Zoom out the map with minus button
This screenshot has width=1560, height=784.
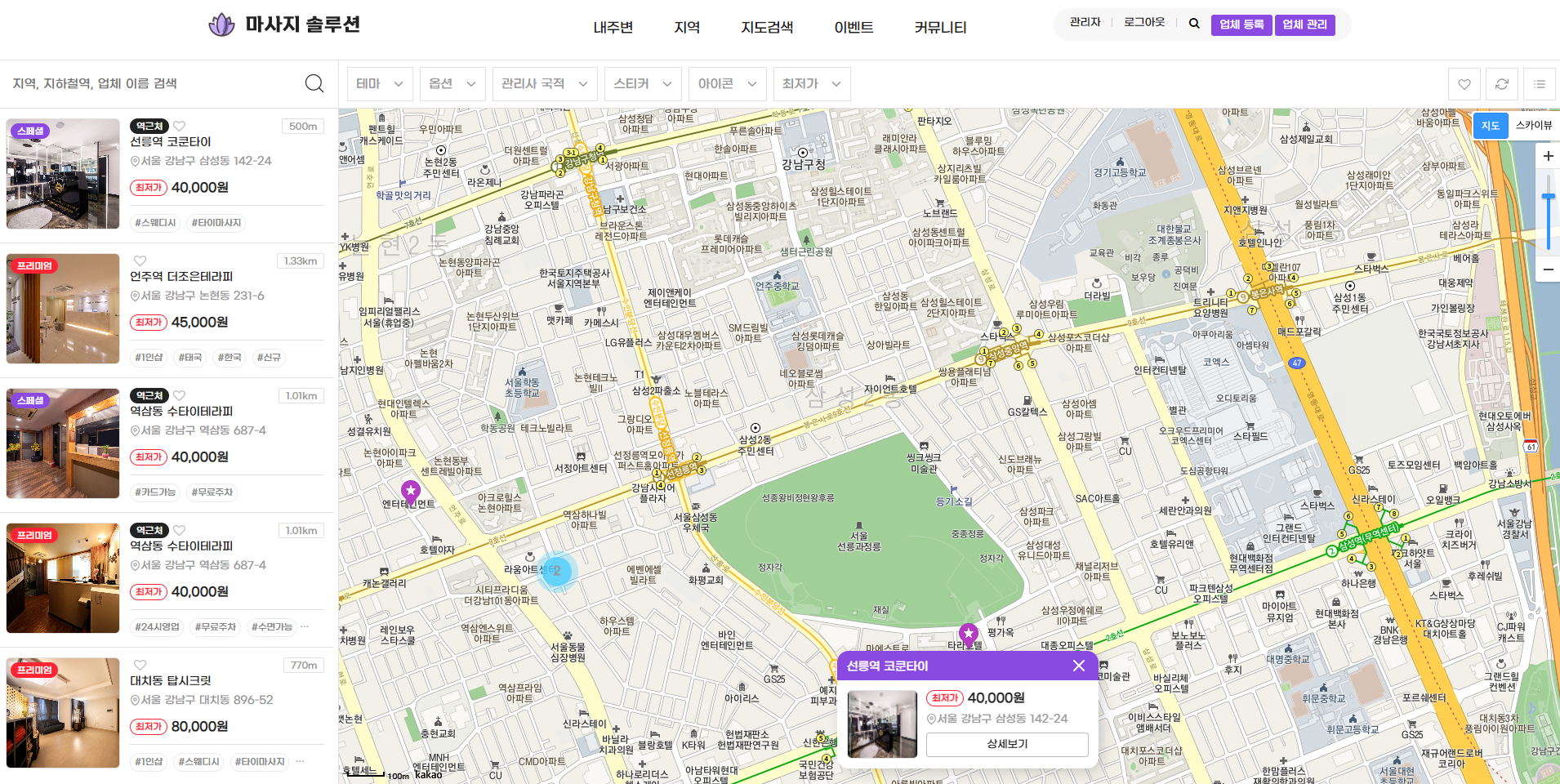click(x=1547, y=269)
